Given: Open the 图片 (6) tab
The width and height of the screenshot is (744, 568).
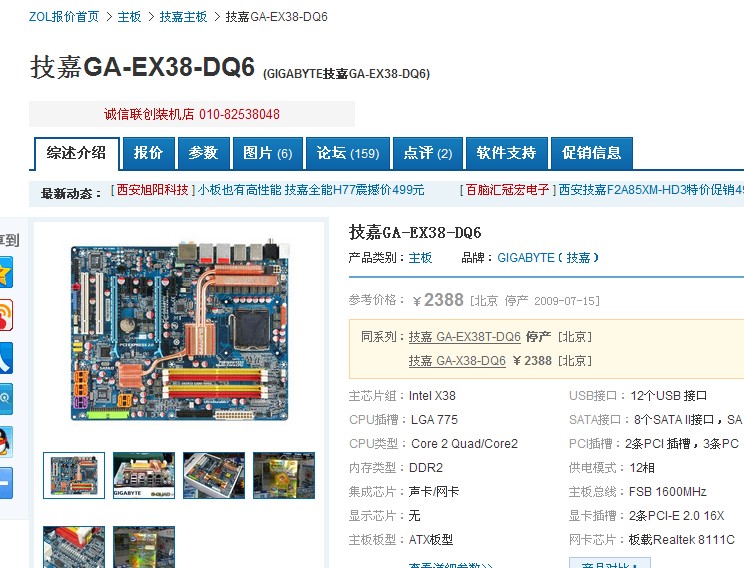Looking at the screenshot, I should (x=268, y=153).
